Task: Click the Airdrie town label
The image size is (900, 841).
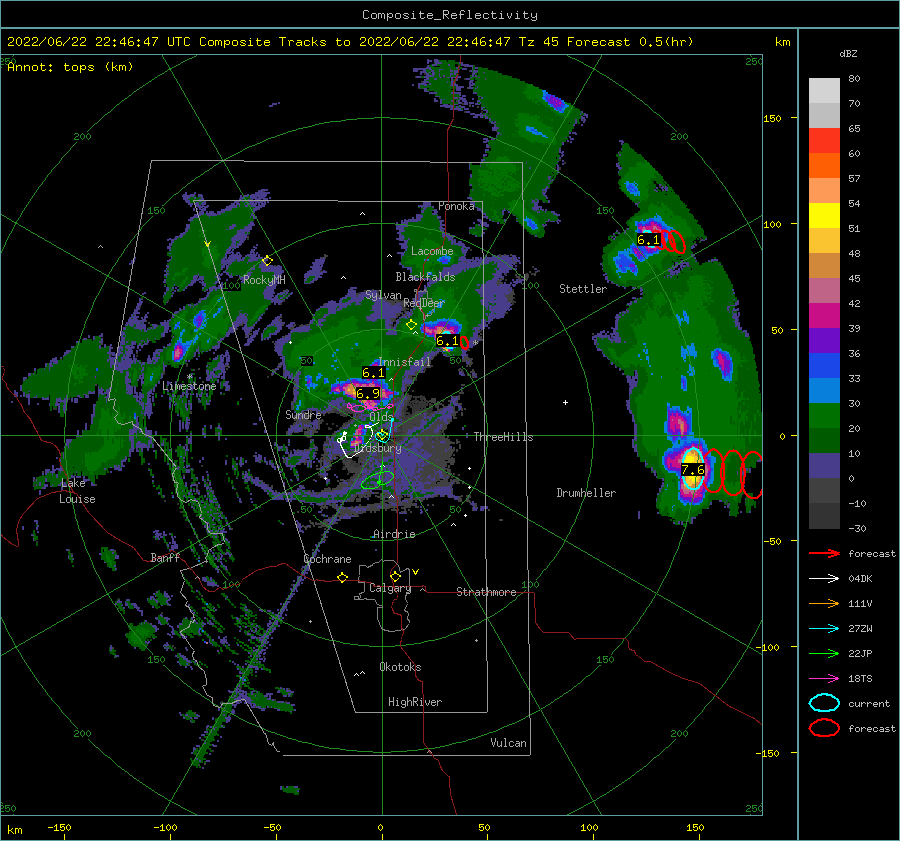Action: click(x=394, y=534)
